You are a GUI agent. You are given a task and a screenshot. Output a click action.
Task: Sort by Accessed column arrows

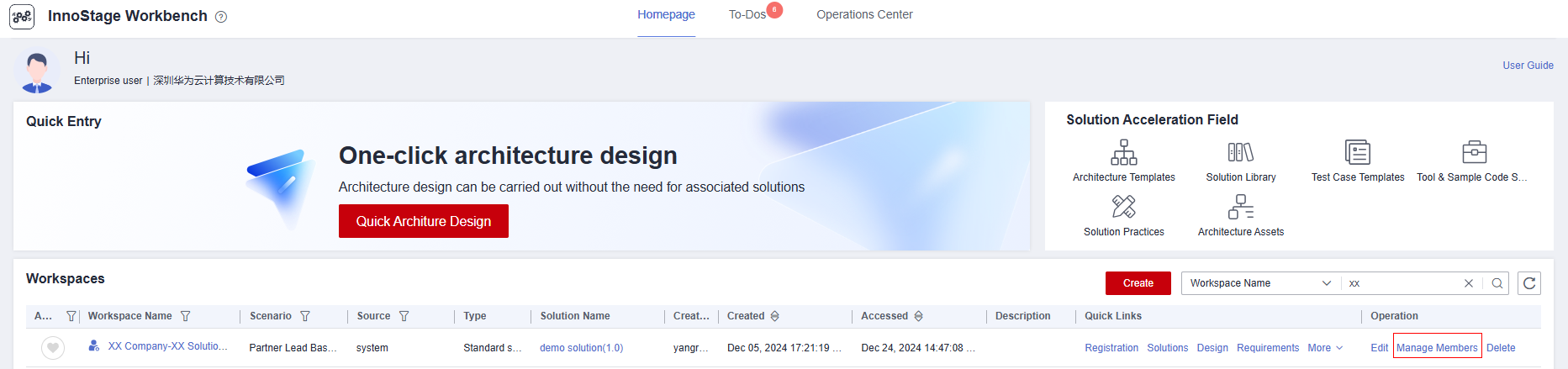point(919,316)
